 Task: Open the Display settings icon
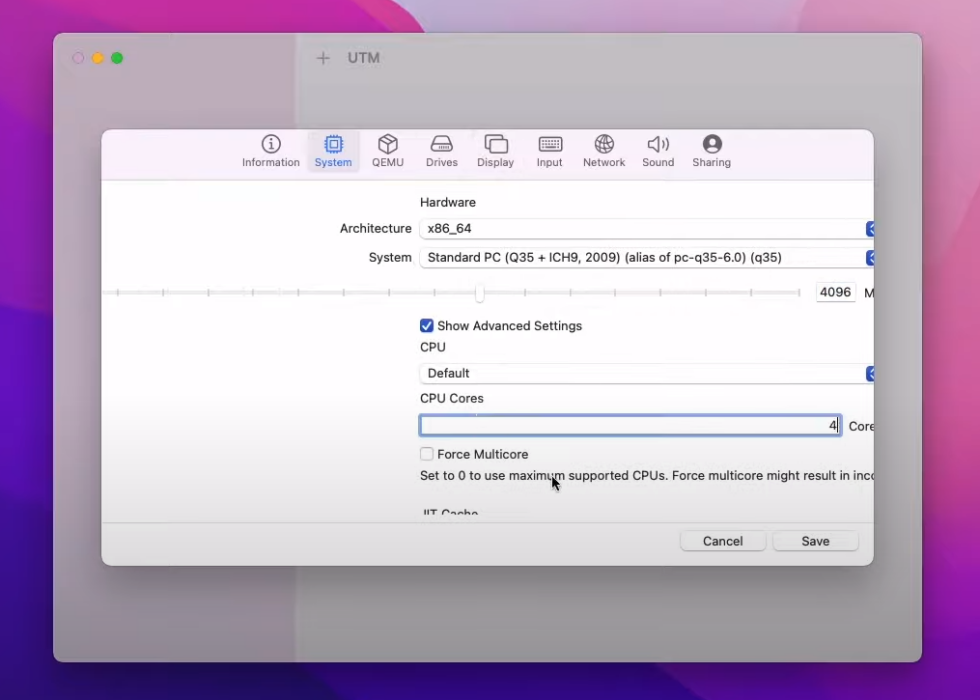point(495,145)
